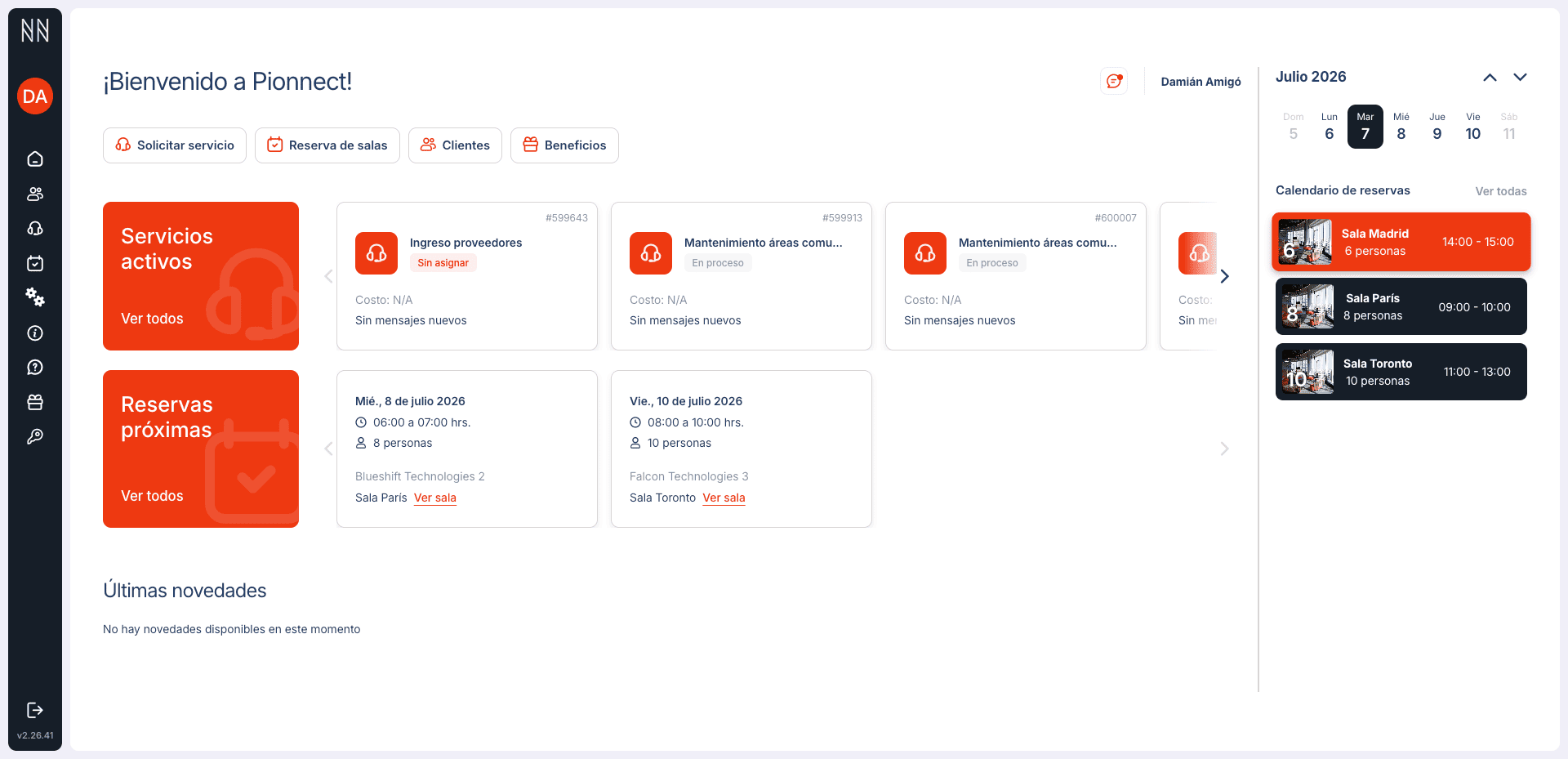Viewport: 1568px width, 759px height.
Task: Click ticket number #599643
Action: tap(567, 218)
